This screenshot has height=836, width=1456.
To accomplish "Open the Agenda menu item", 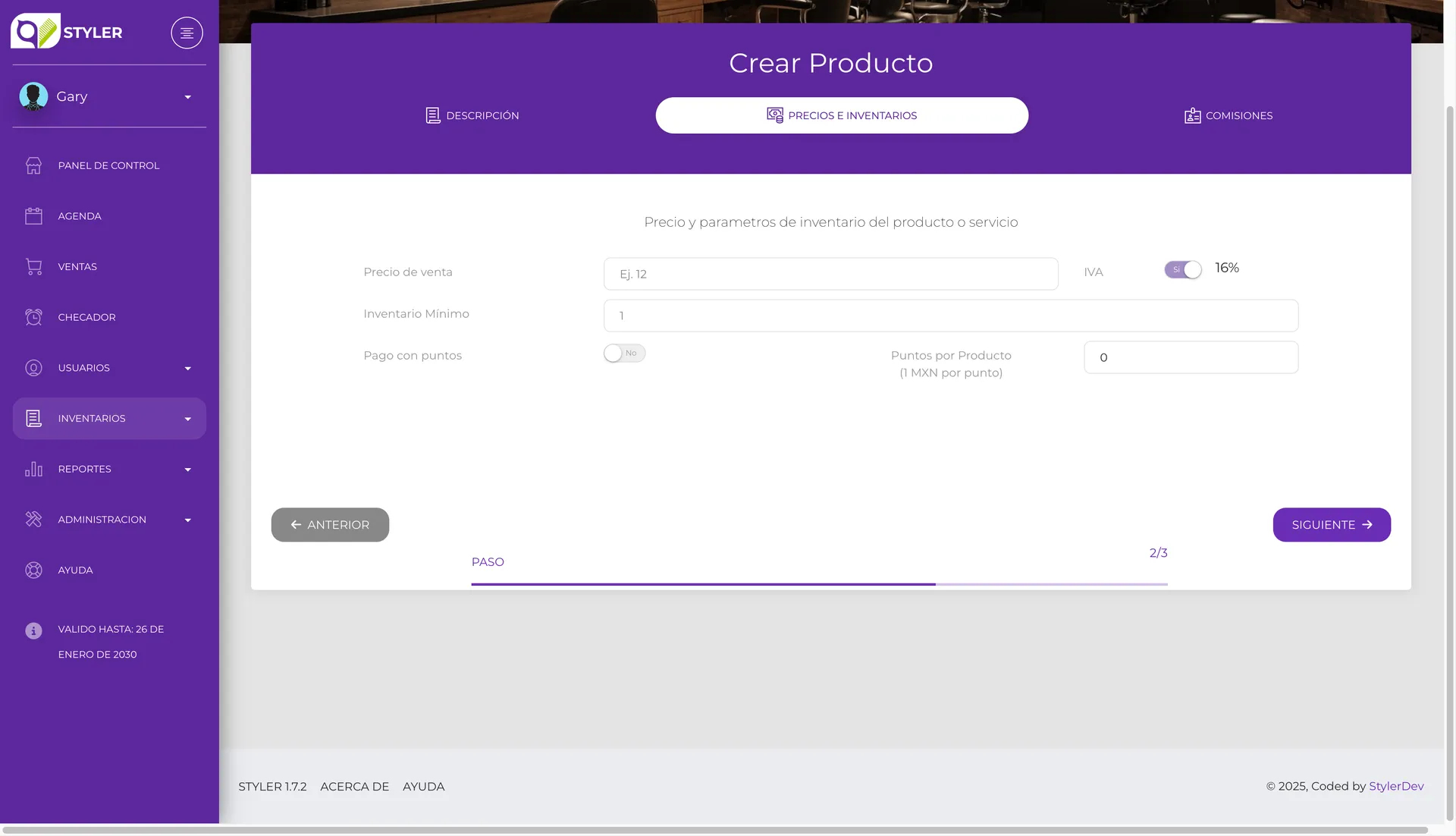I will [x=109, y=216].
